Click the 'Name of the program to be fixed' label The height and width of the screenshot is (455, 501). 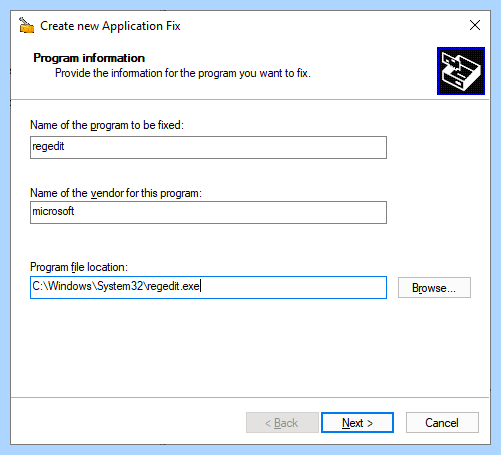point(107,125)
